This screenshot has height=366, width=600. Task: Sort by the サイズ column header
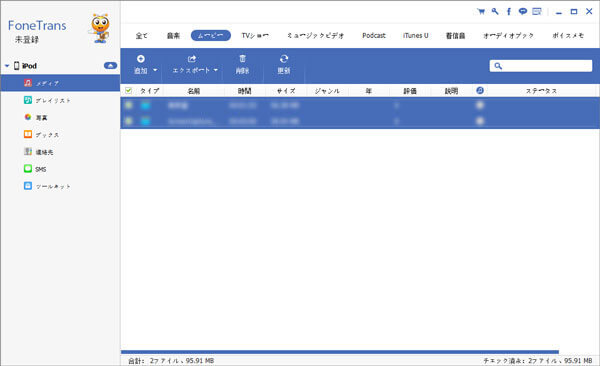[286, 91]
